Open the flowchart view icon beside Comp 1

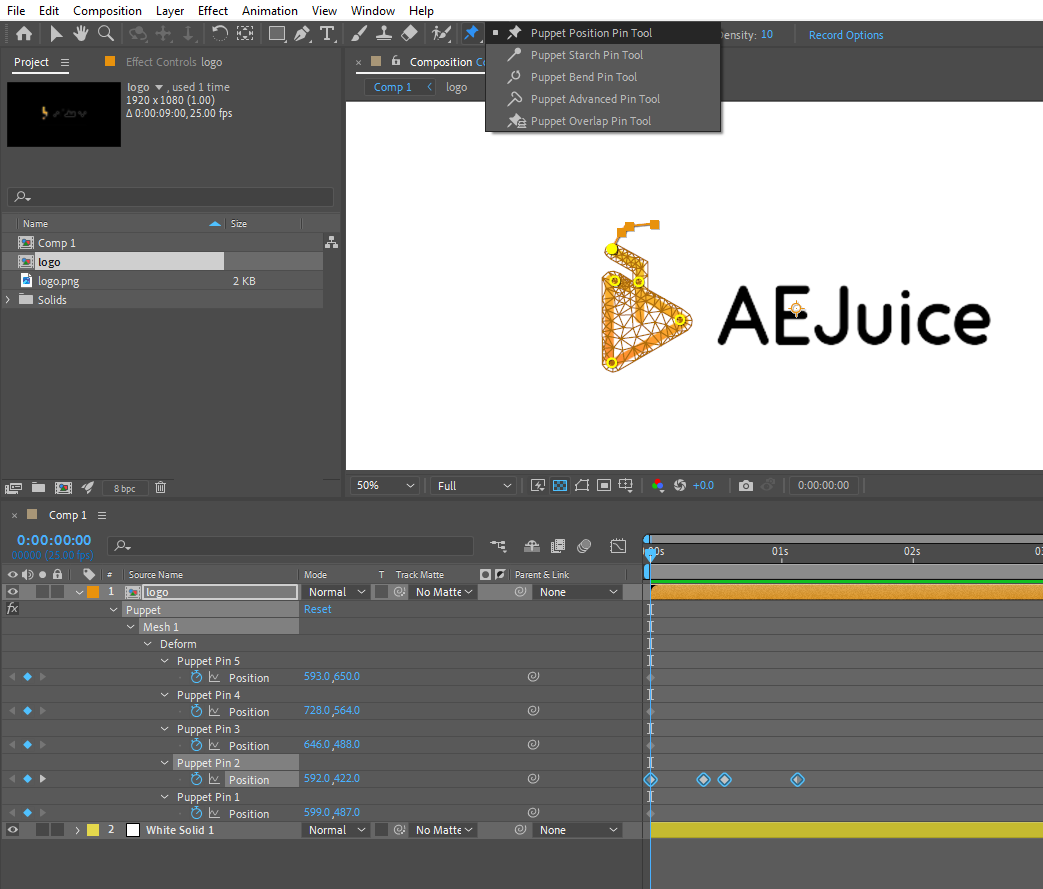click(x=331, y=242)
